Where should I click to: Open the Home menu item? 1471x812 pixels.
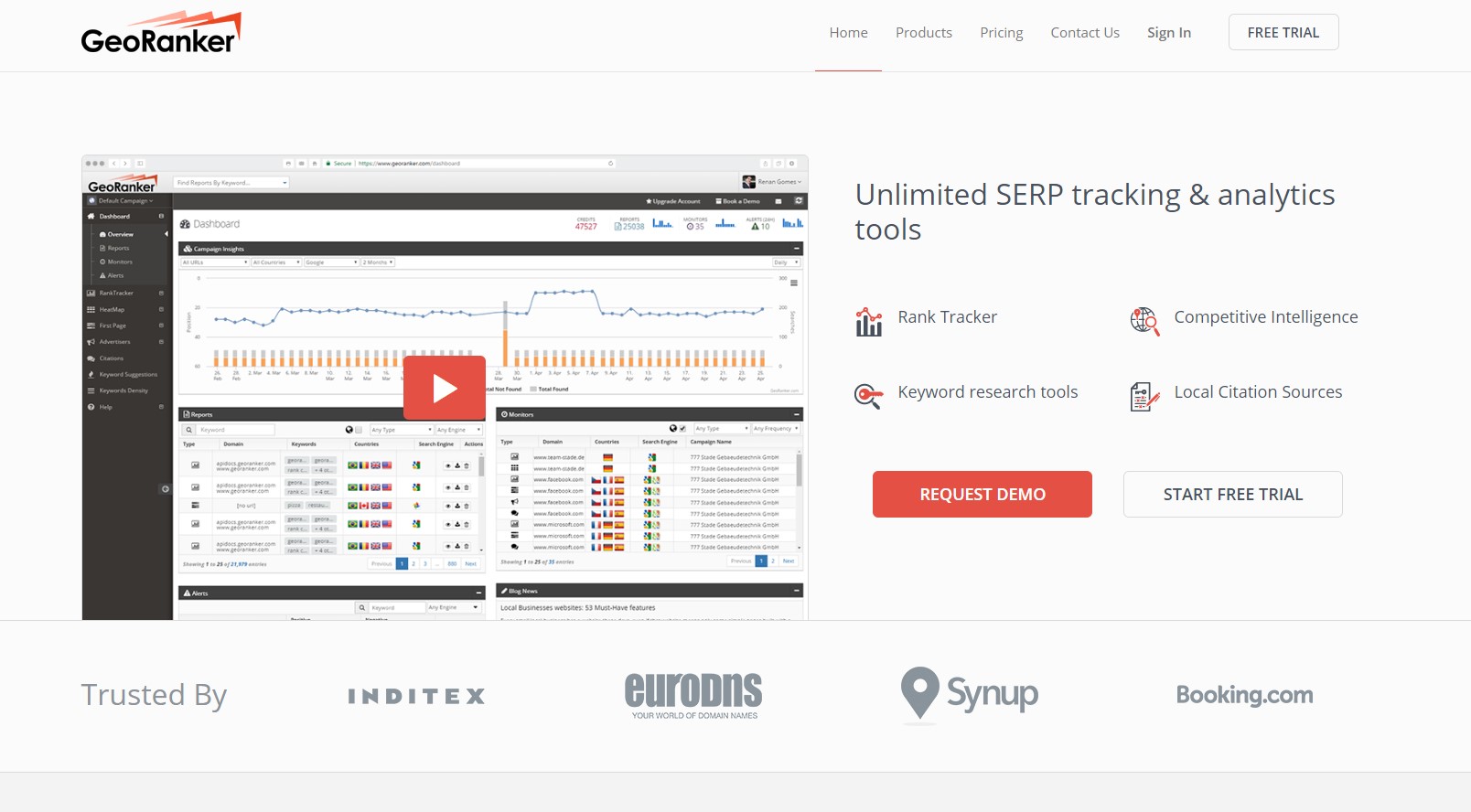[x=849, y=33]
